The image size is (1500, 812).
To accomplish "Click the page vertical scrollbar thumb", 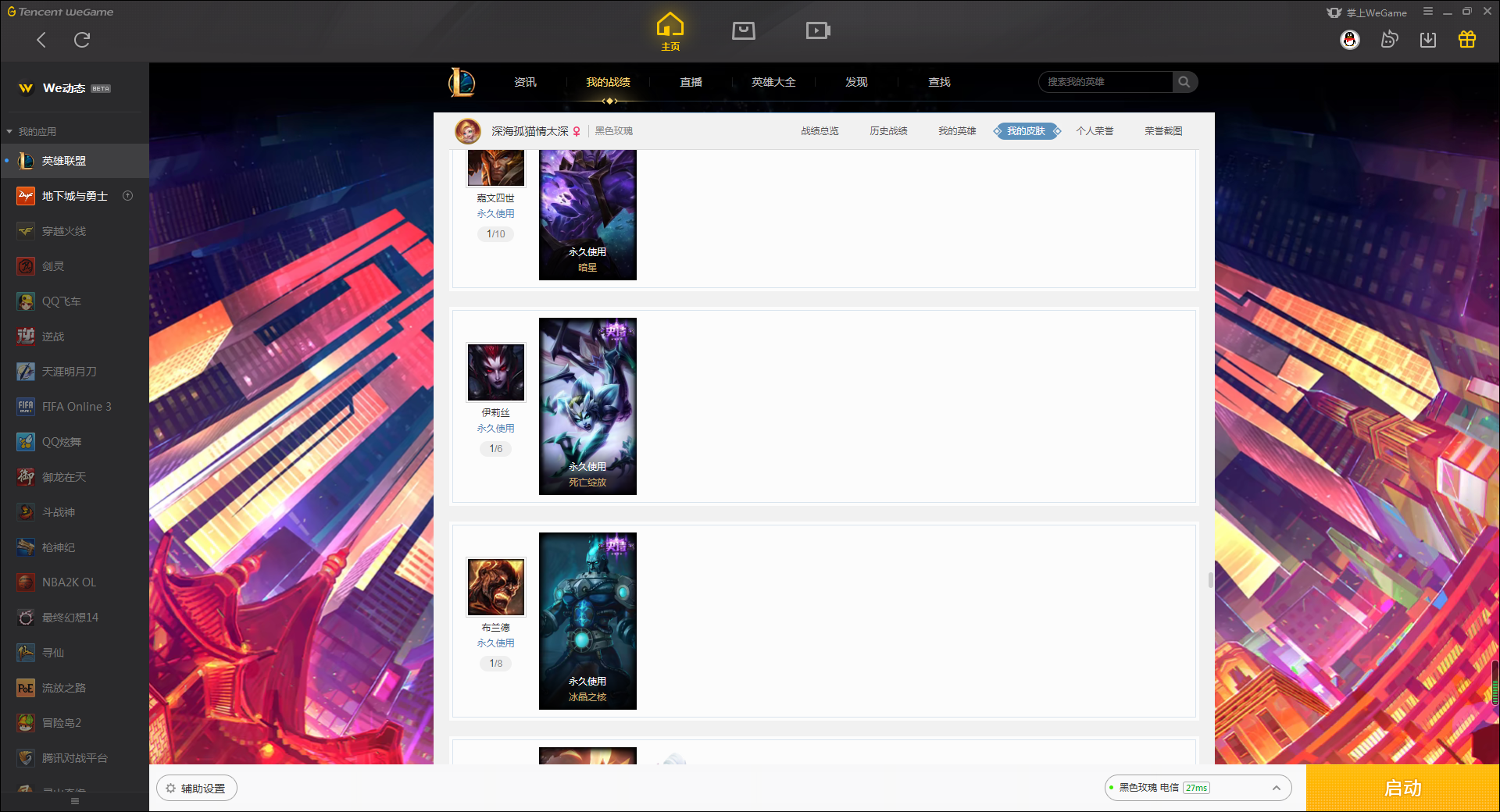I will (x=1211, y=580).
